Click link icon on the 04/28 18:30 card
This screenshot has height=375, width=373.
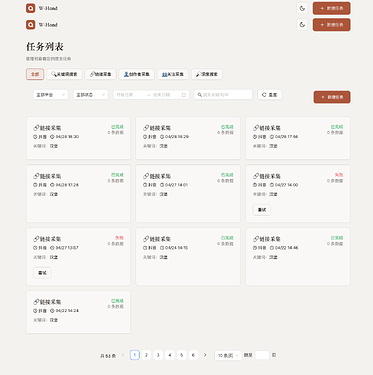tap(36, 128)
